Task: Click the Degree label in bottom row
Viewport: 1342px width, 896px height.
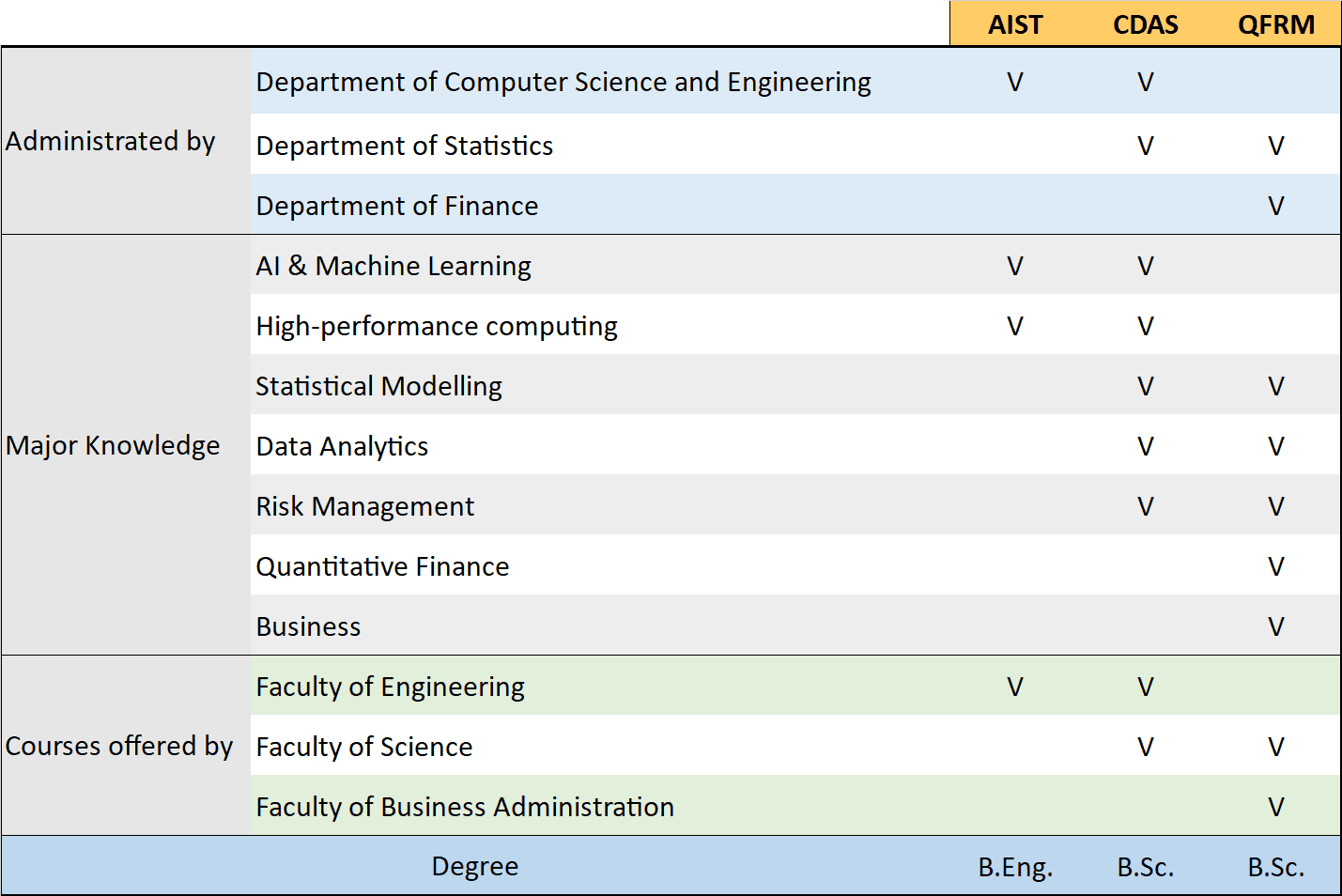Action: pyautogui.click(x=475, y=867)
